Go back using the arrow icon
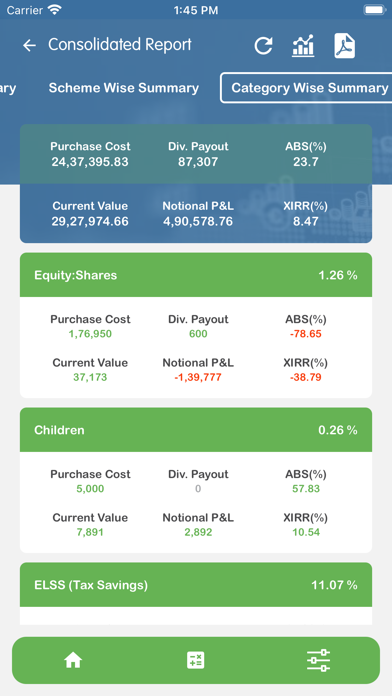 coord(29,45)
